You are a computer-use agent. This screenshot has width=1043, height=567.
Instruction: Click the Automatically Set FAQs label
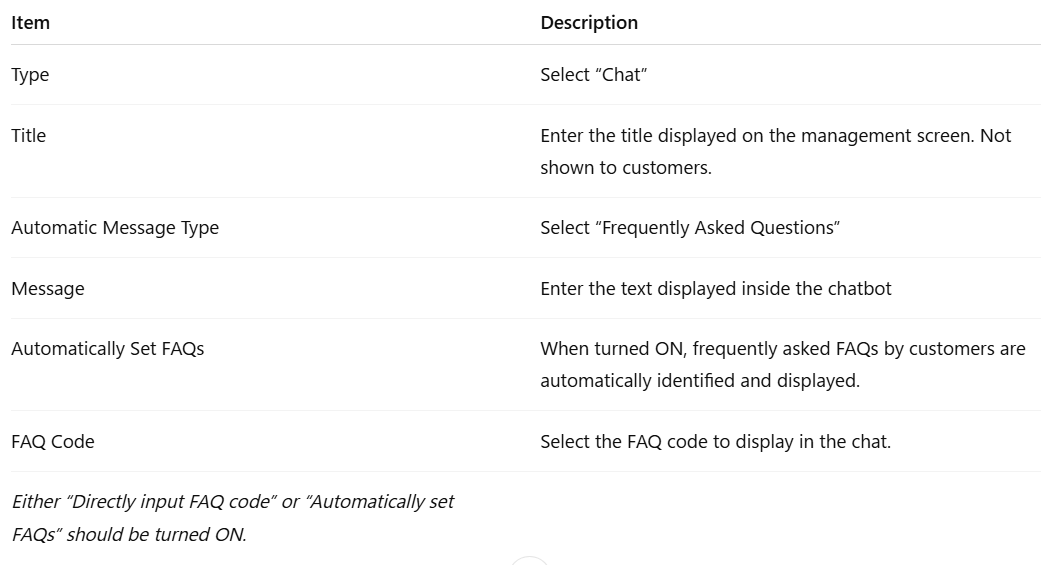(108, 349)
